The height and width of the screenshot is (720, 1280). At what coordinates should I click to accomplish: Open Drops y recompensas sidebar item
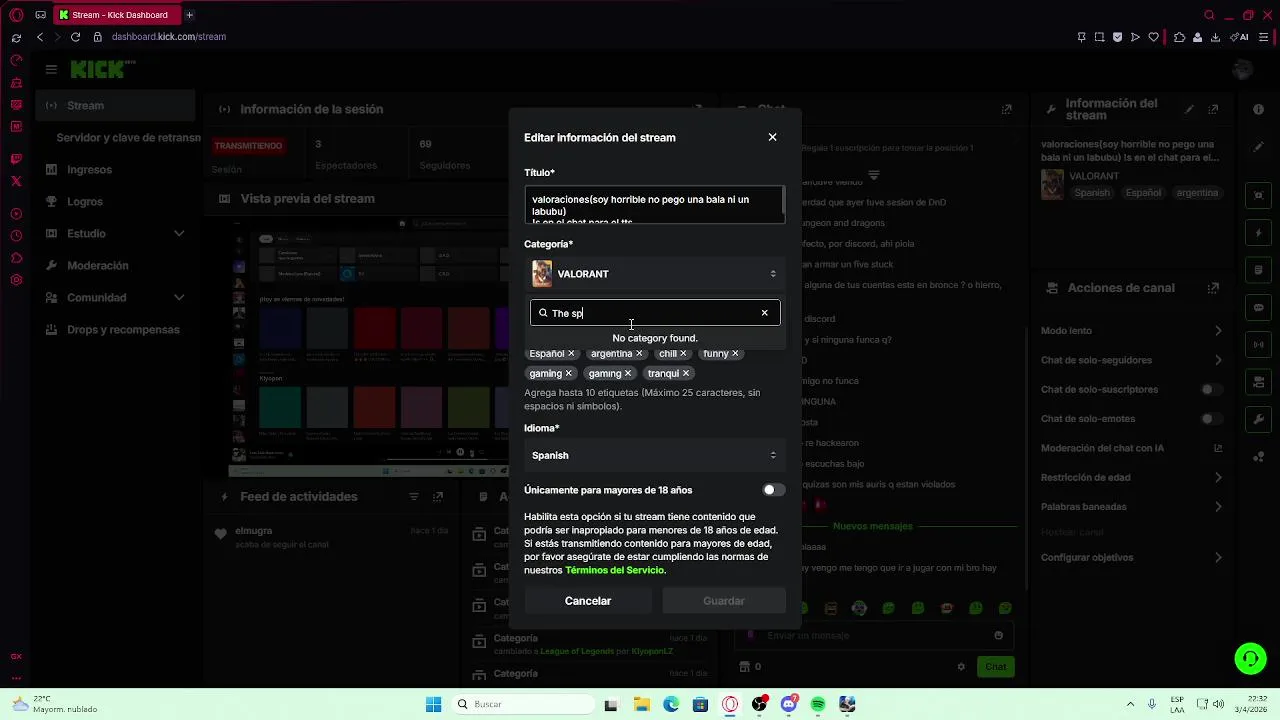click(116, 329)
